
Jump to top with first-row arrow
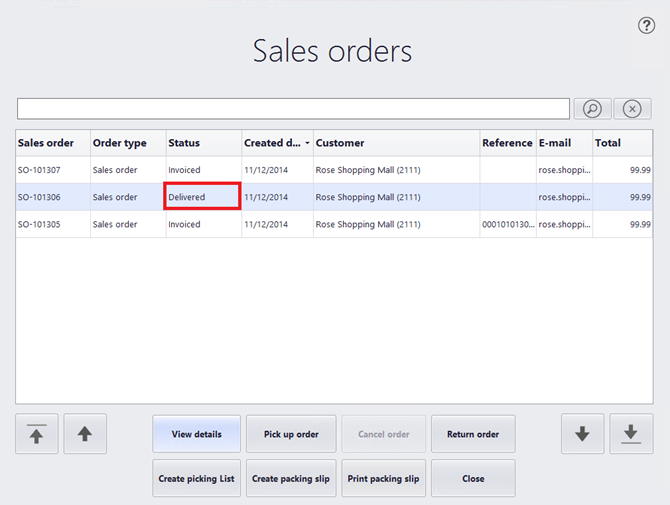[37, 434]
